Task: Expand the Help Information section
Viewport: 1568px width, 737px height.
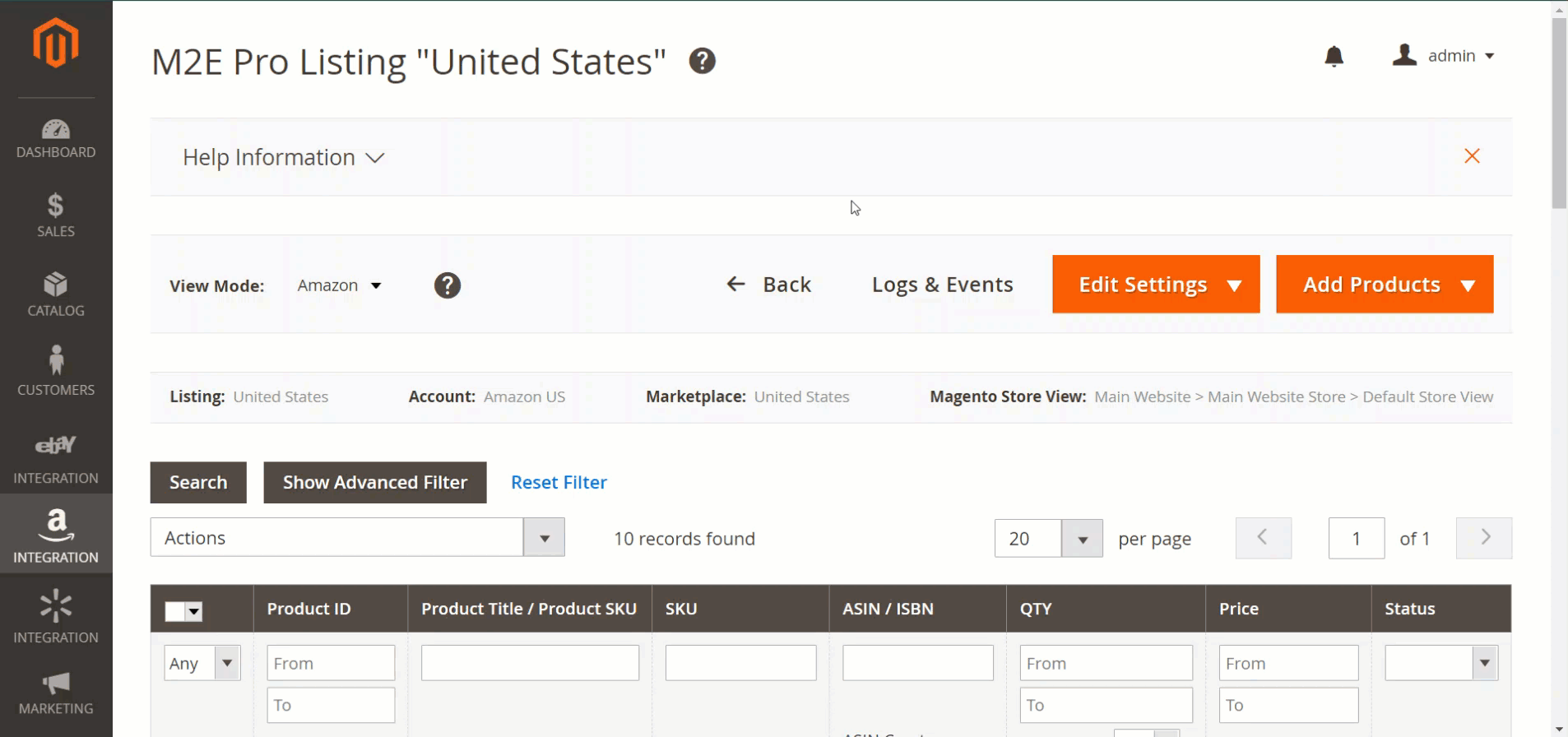Action: point(283,157)
